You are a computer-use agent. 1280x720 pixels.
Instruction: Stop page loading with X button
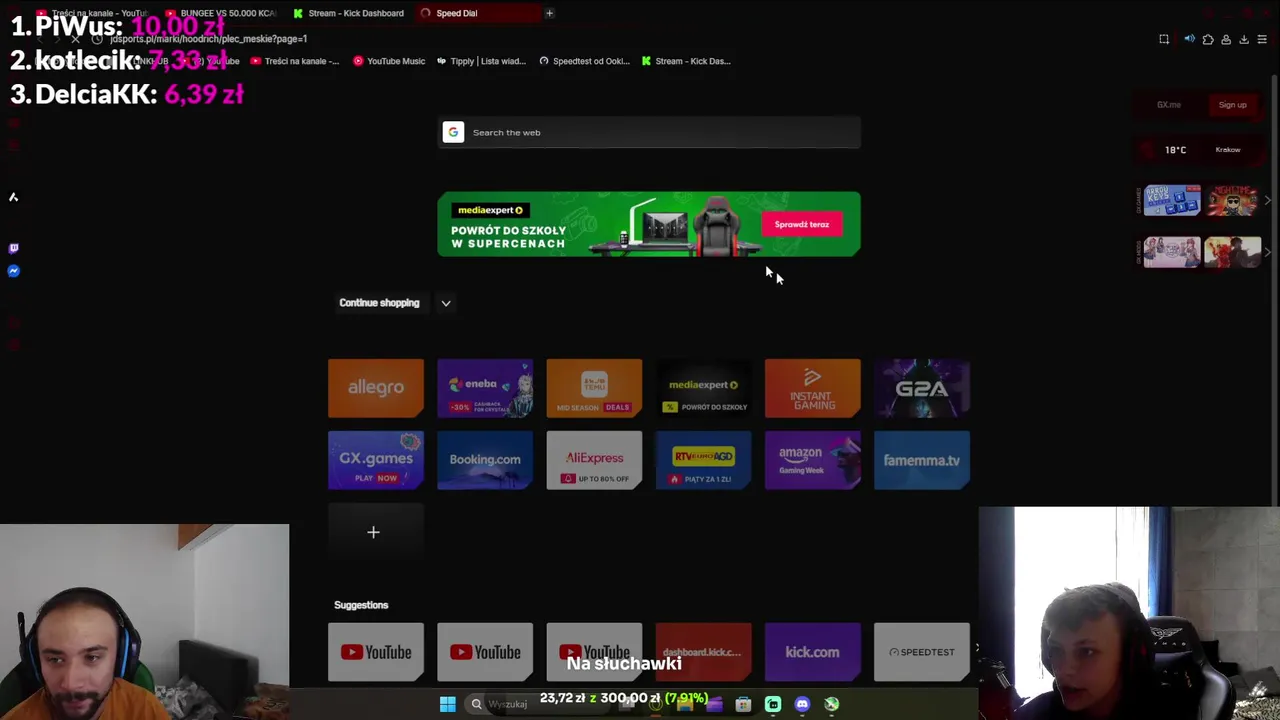pyautogui.click(x=76, y=39)
